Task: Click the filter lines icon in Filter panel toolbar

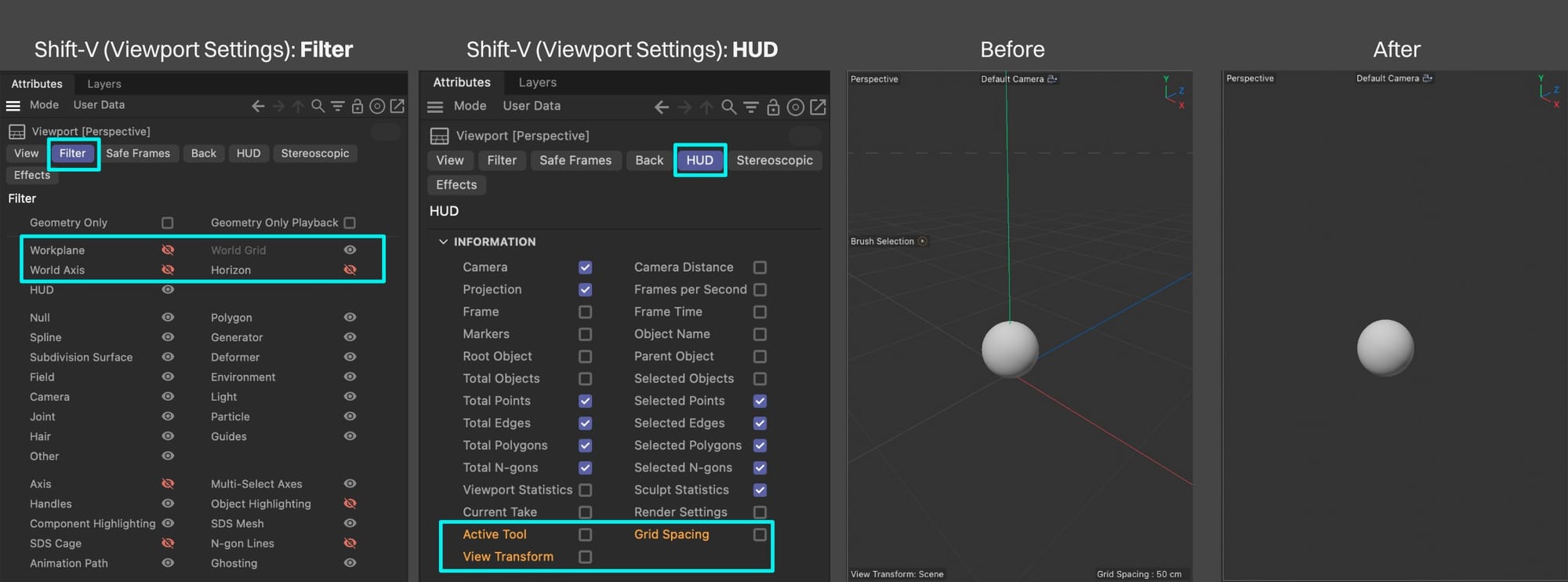Action: [338, 106]
